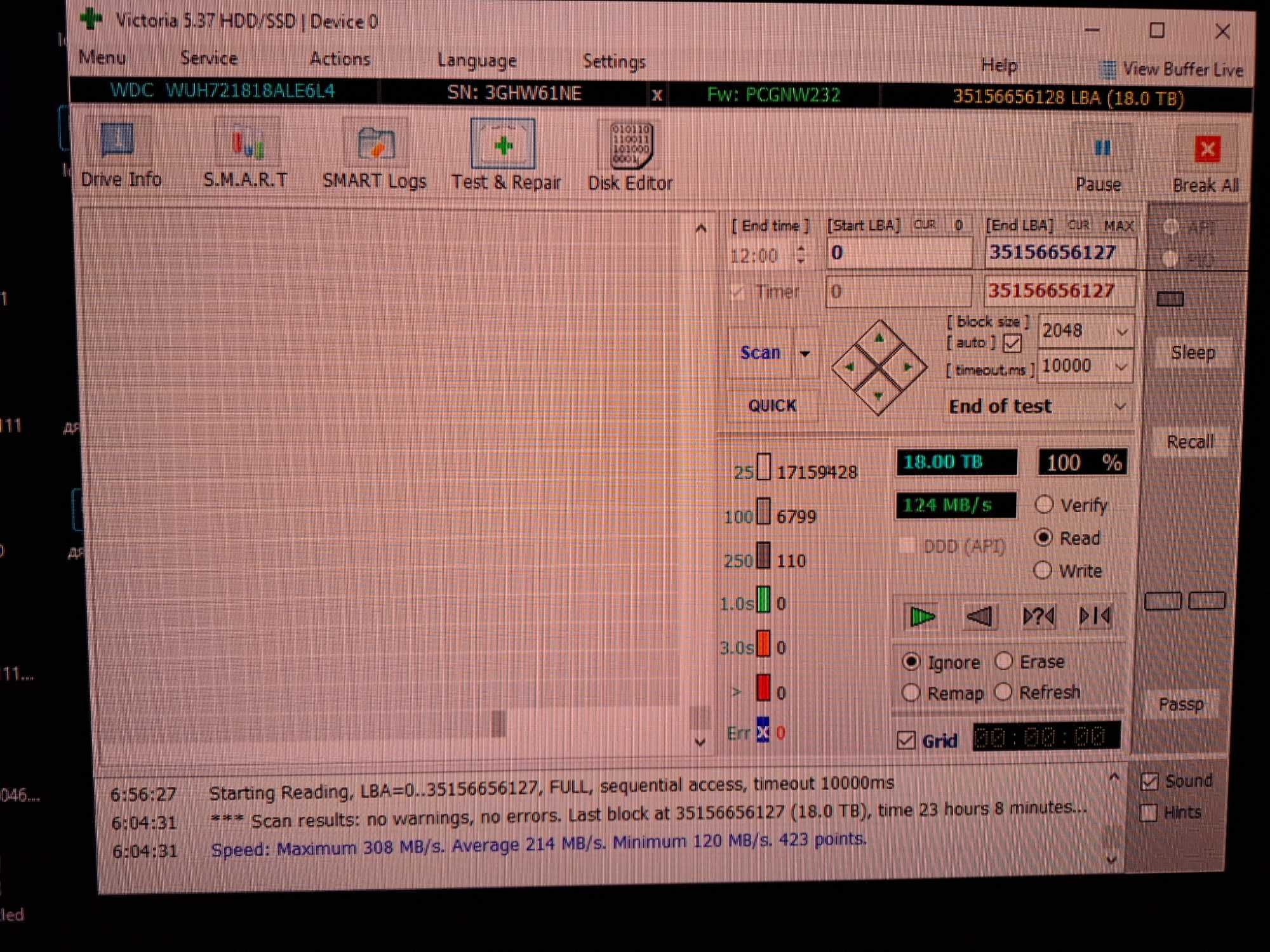Viewport: 1270px width, 952px height.
Task: Select the Verify radio button
Action: pyautogui.click(x=1044, y=505)
